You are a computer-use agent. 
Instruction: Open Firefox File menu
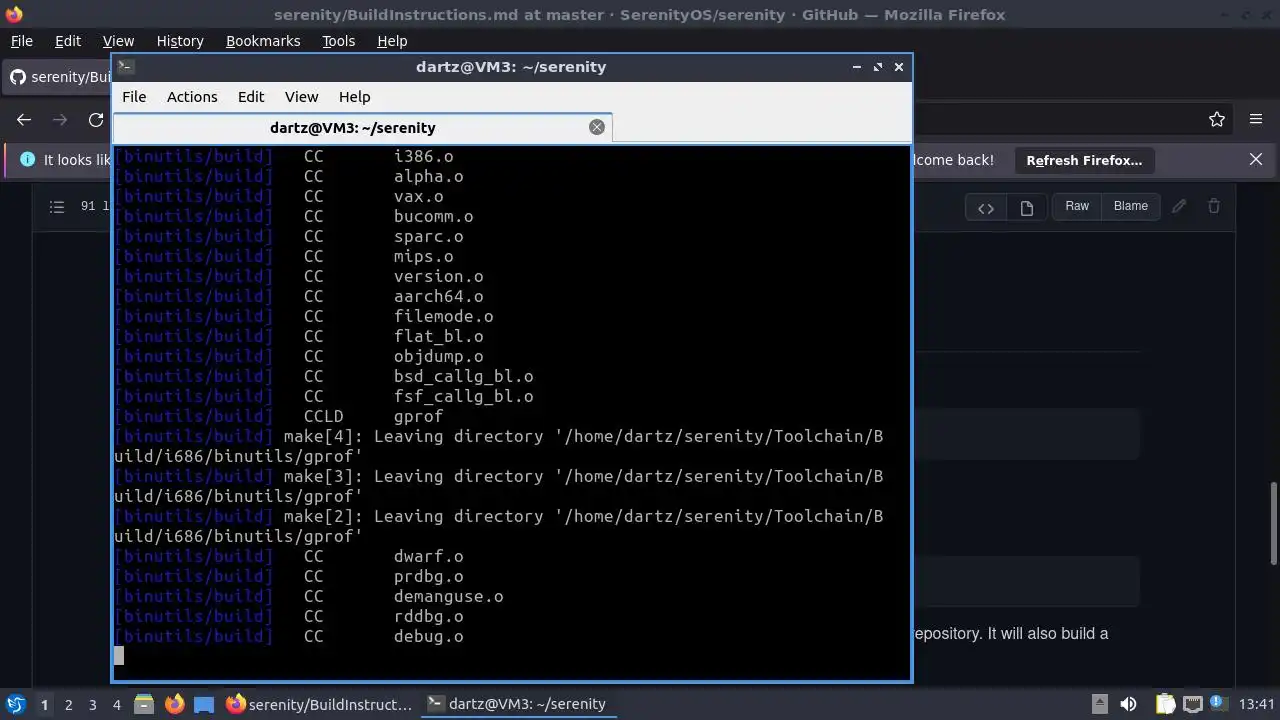[x=21, y=41]
